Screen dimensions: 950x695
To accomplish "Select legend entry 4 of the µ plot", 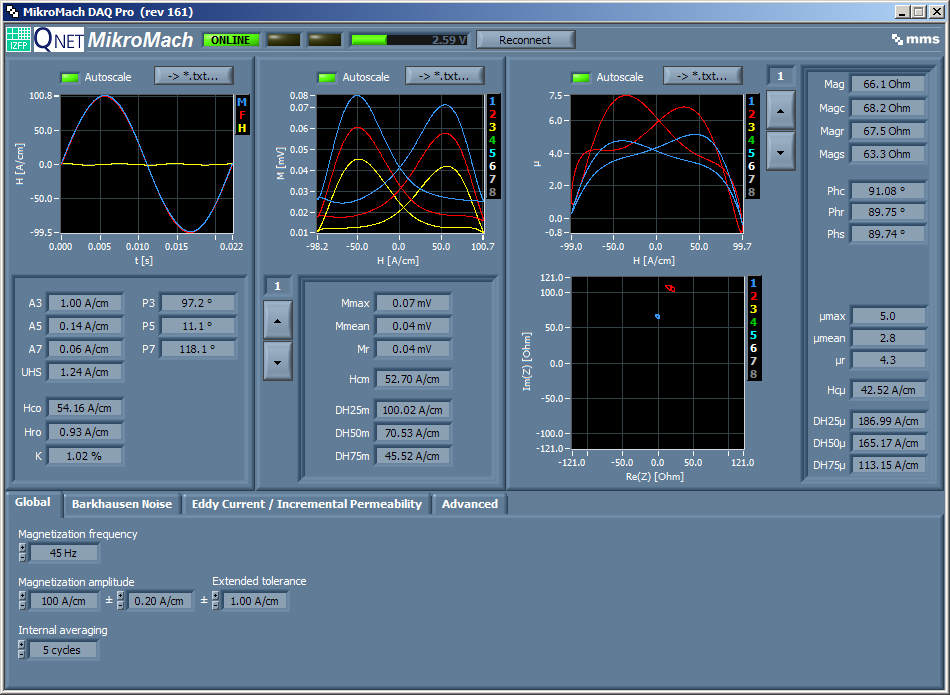I will [751, 140].
